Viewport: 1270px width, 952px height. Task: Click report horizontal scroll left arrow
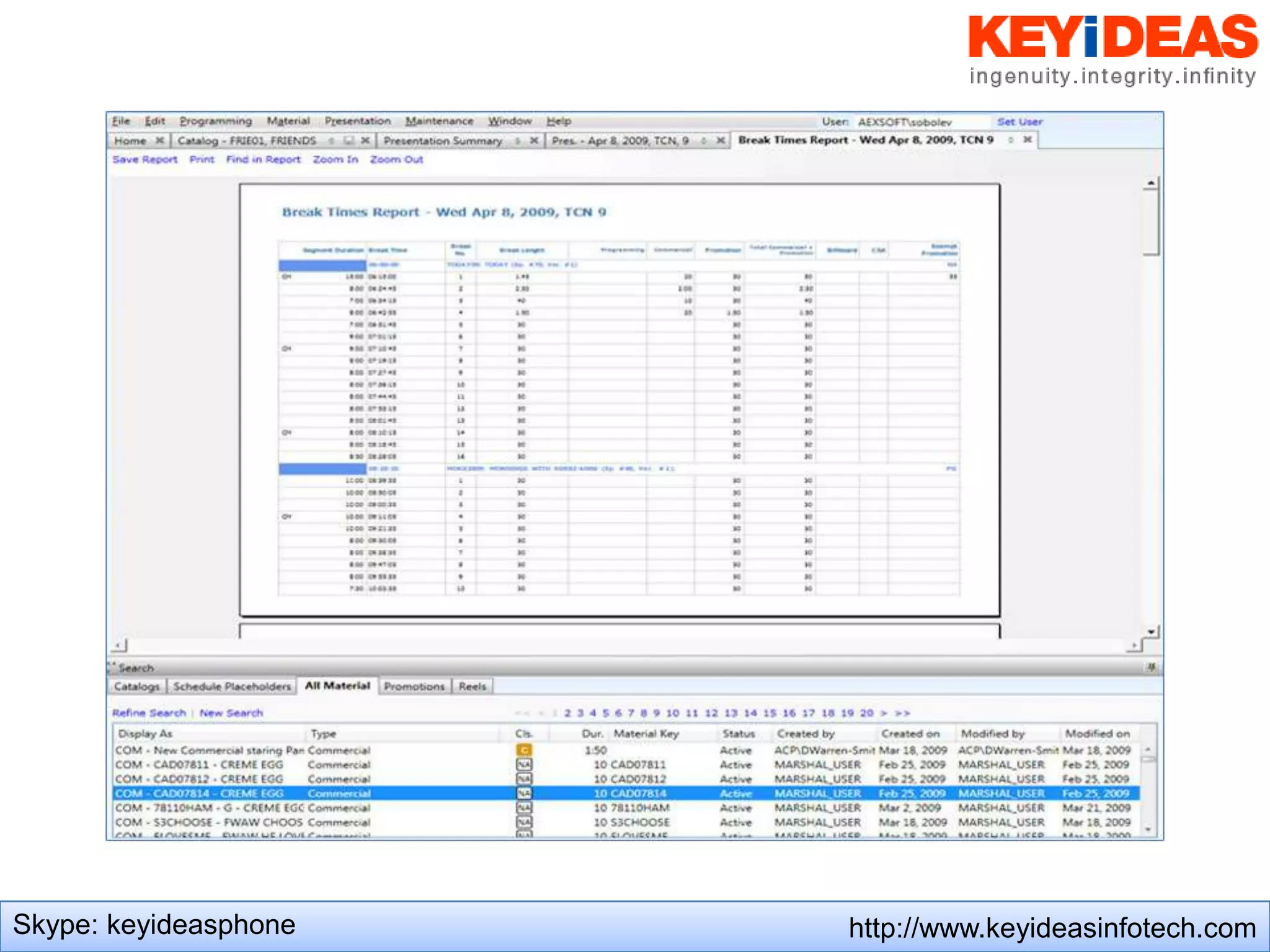119,646
